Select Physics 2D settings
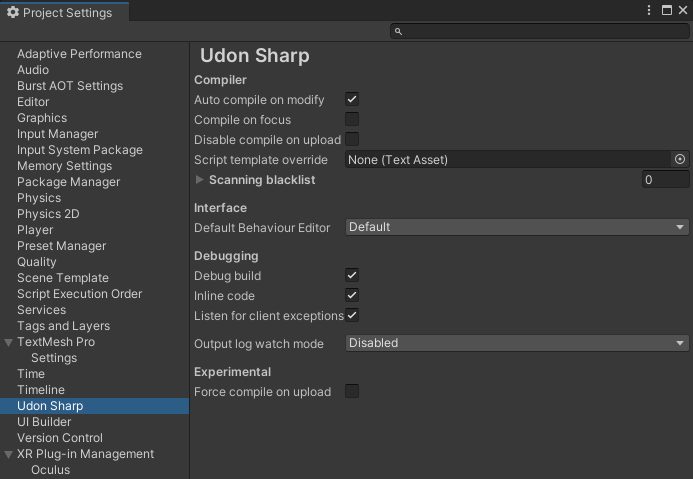The width and height of the screenshot is (693, 479). 48,214
